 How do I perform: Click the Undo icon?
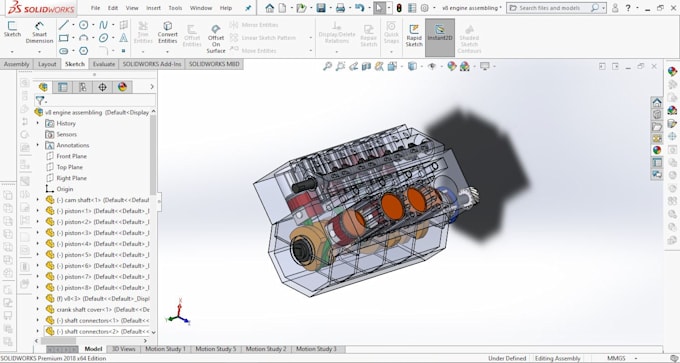[359, 8]
